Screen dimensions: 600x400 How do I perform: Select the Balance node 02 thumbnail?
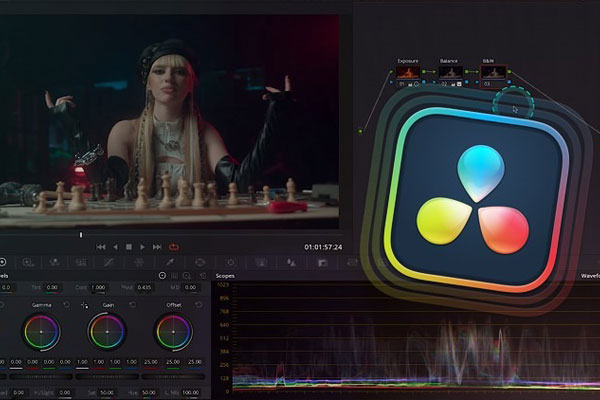(450, 72)
